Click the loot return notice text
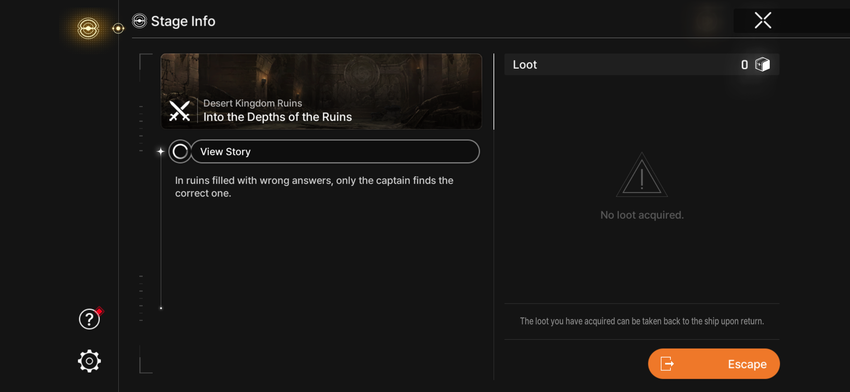Image resolution: width=850 pixels, height=392 pixels. click(x=642, y=321)
